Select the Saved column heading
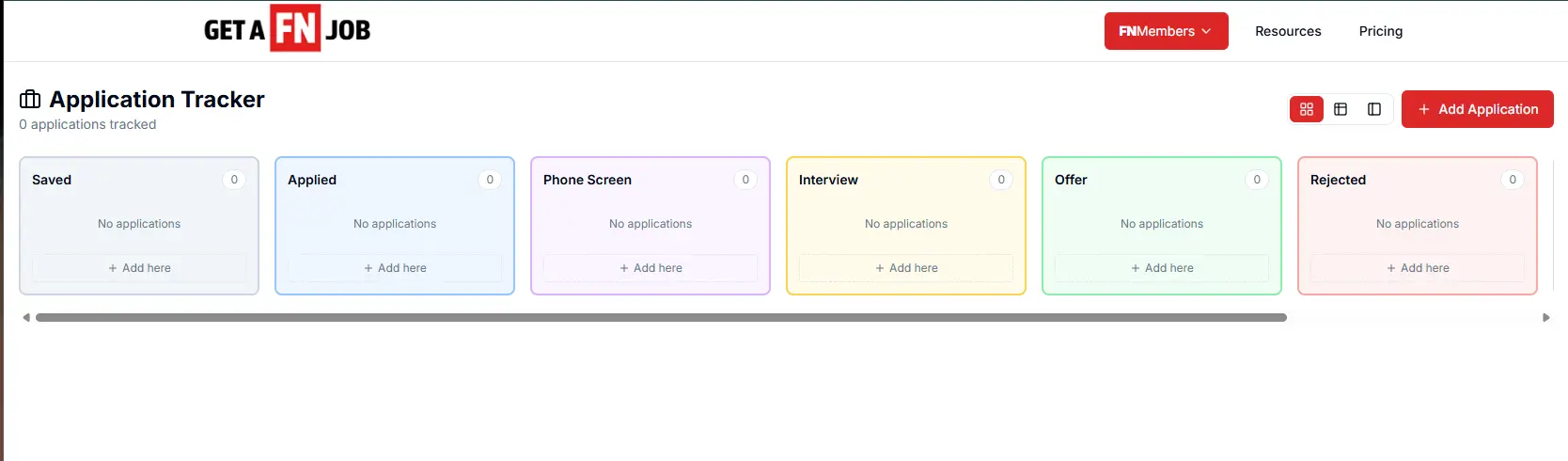The height and width of the screenshot is (461, 1568). [52, 180]
